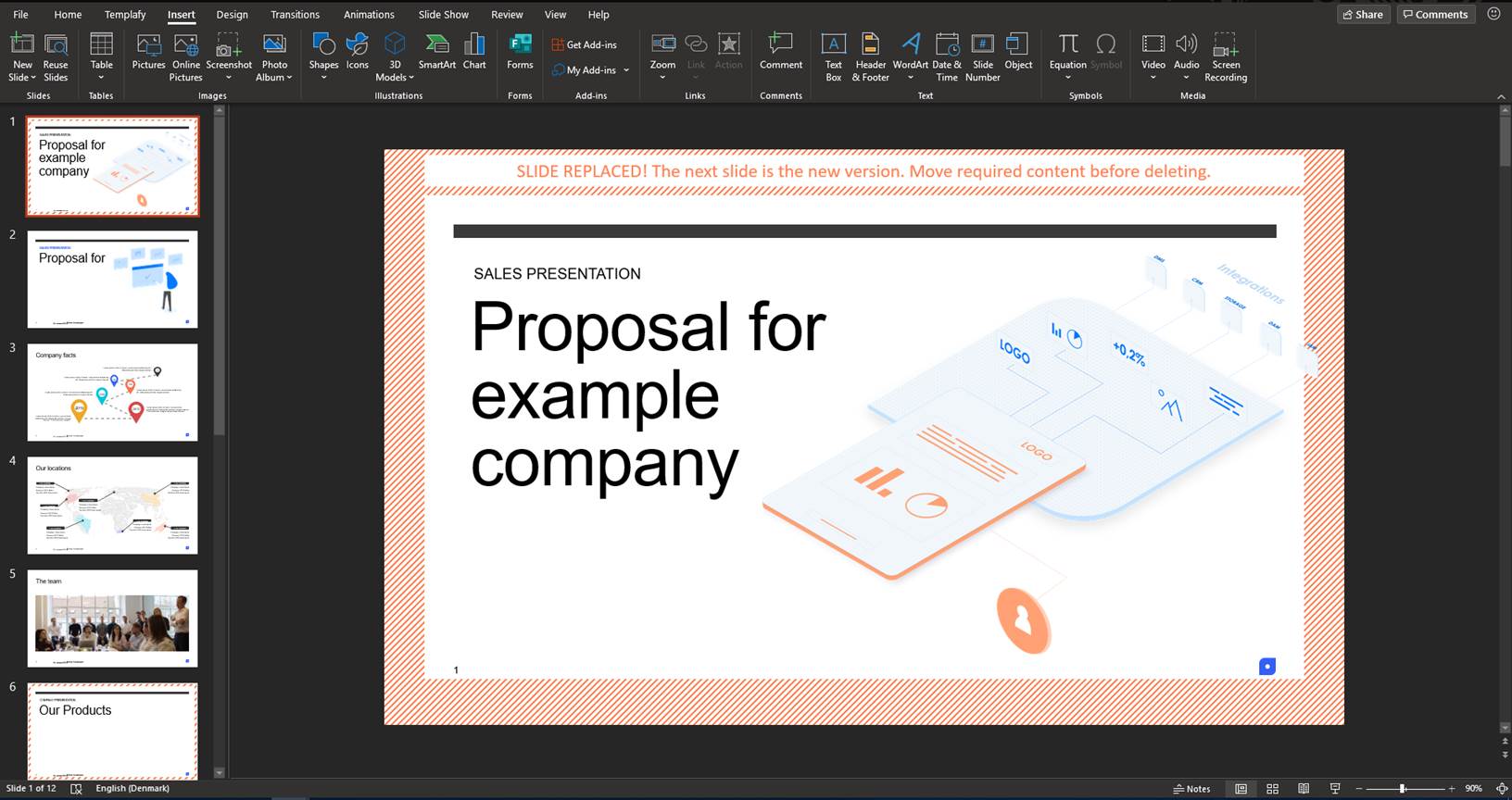Click the Header & Footer icon
The image size is (1512, 800).
pyautogui.click(x=870, y=56)
